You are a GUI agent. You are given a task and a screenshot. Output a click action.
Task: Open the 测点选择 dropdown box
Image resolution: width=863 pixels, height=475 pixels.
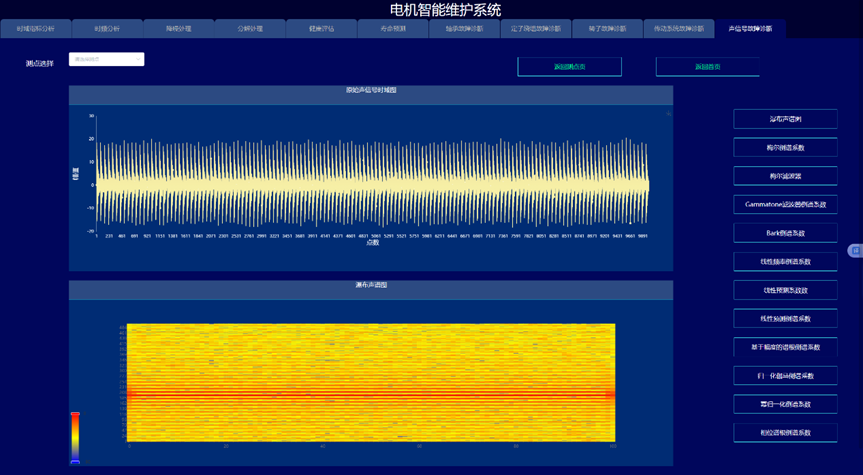click(x=106, y=60)
